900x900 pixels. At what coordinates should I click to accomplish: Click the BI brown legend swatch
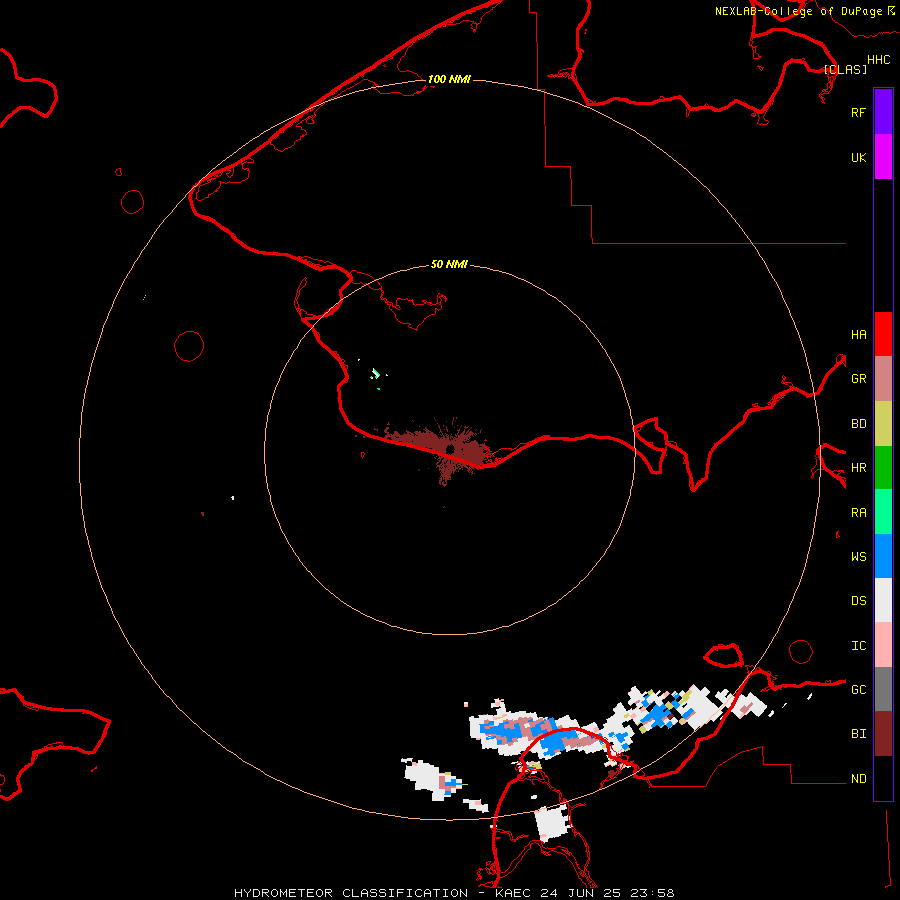coord(883,734)
